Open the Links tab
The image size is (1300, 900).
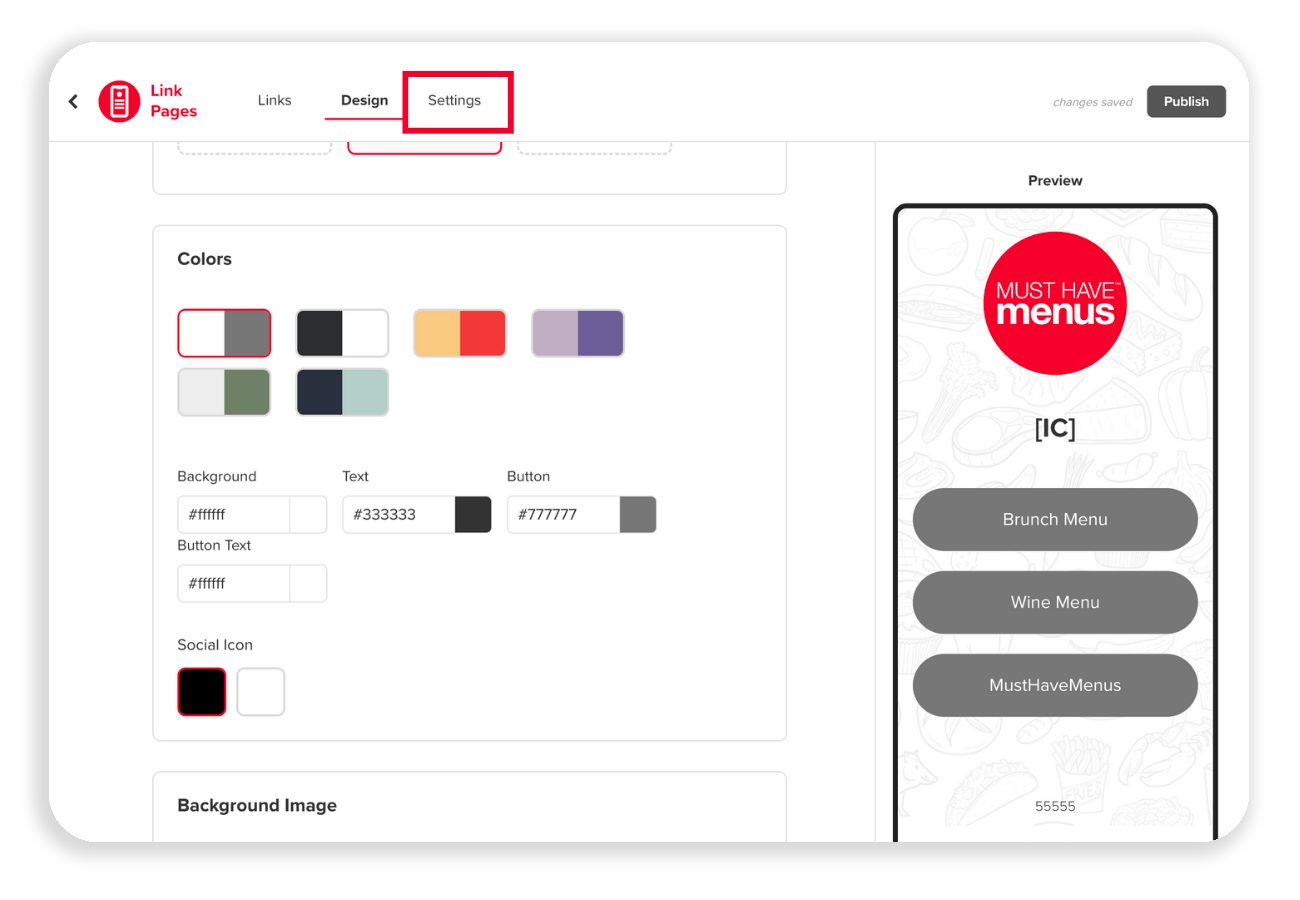click(274, 100)
